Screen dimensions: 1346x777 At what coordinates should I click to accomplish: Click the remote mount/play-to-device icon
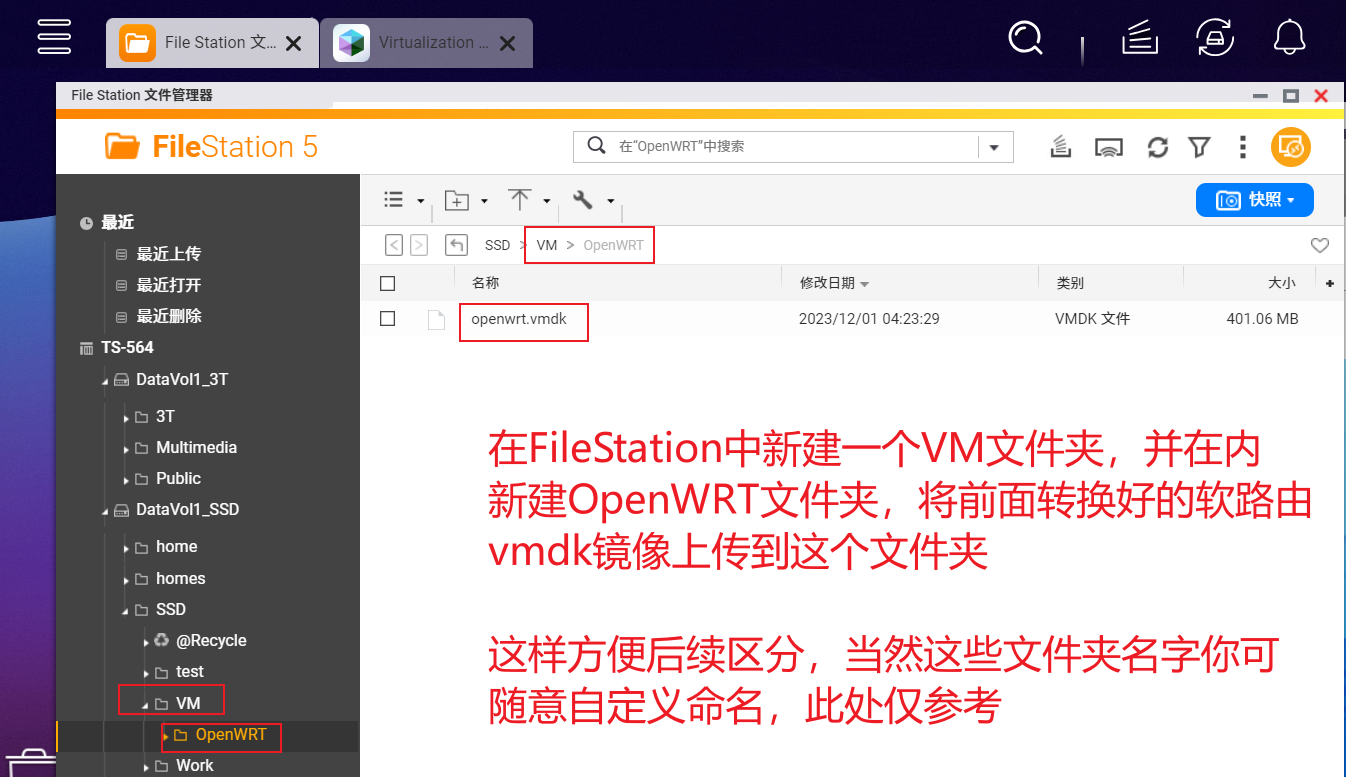pos(1110,147)
